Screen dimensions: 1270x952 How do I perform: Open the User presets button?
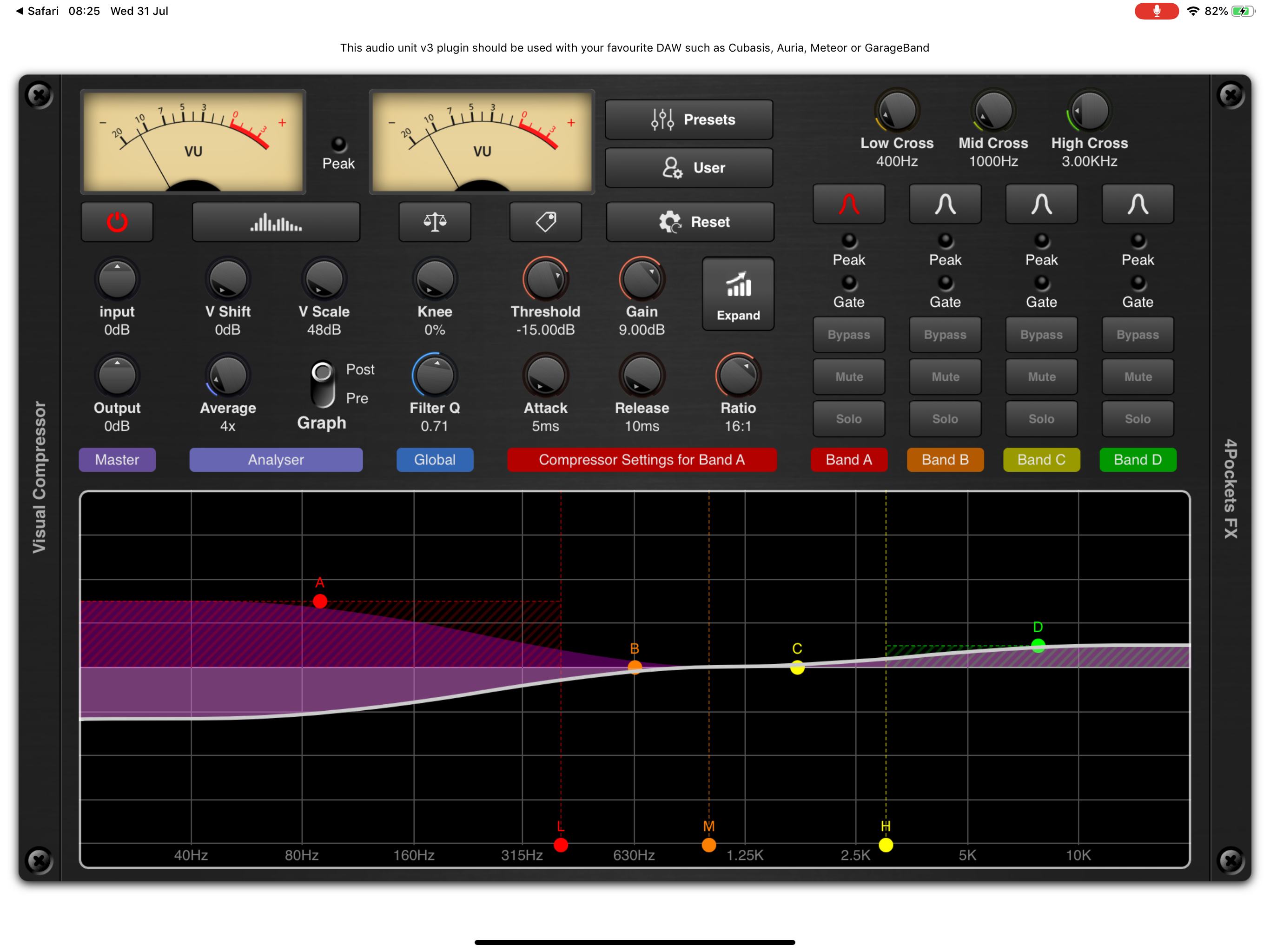coord(688,168)
